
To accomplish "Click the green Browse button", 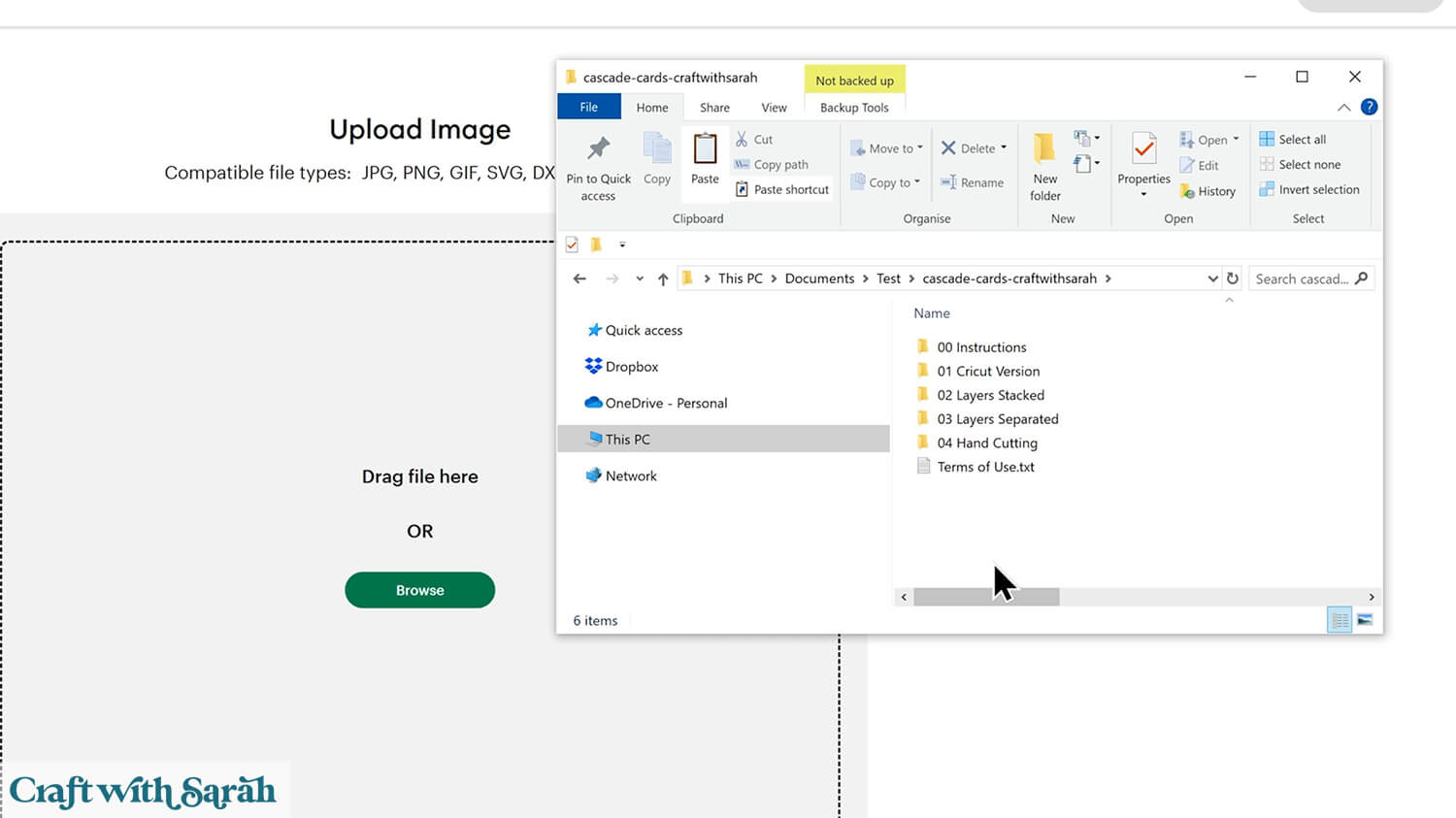I will tap(419, 590).
